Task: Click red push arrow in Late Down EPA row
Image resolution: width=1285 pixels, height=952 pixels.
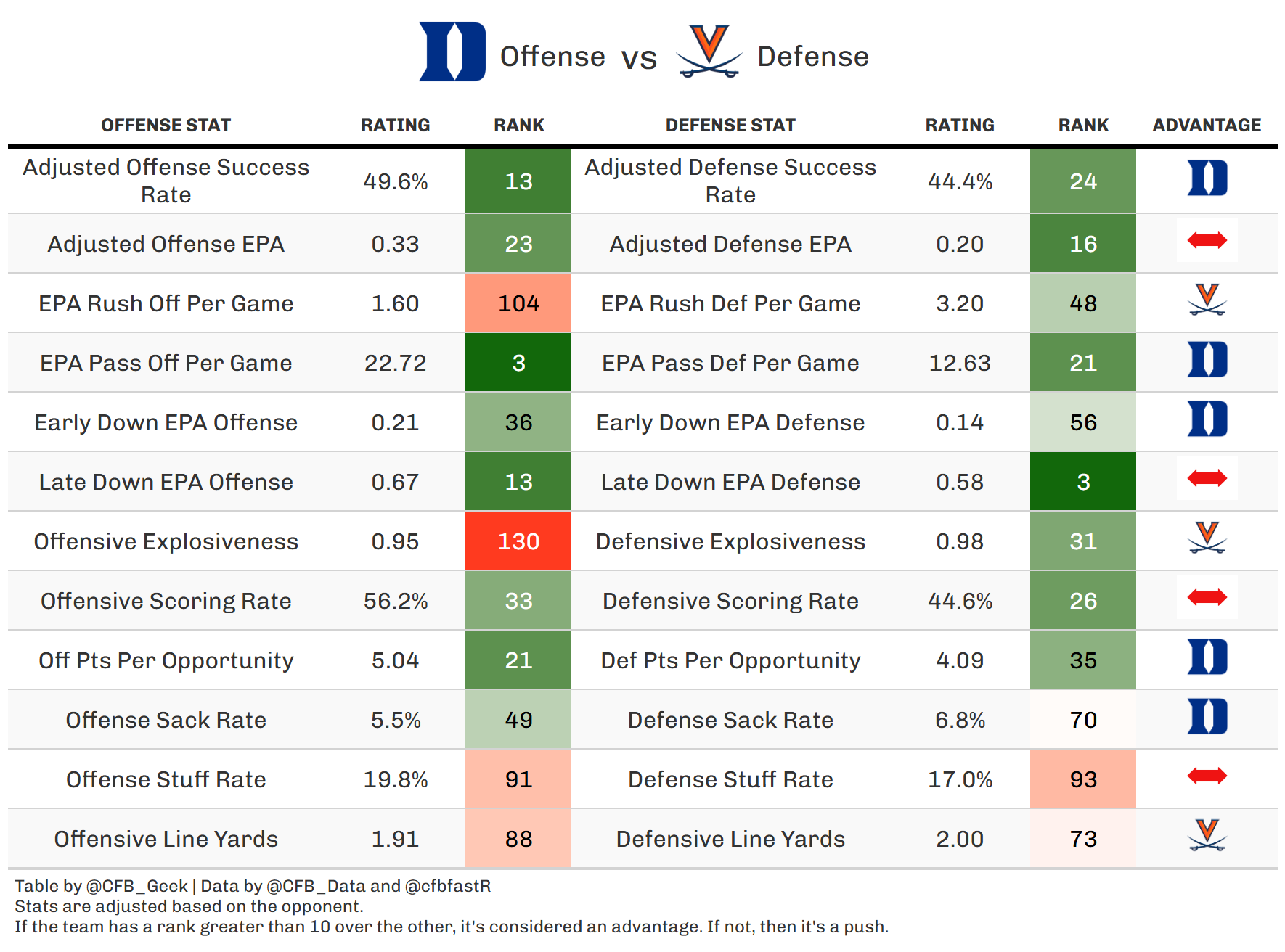Action: [1207, 478]
